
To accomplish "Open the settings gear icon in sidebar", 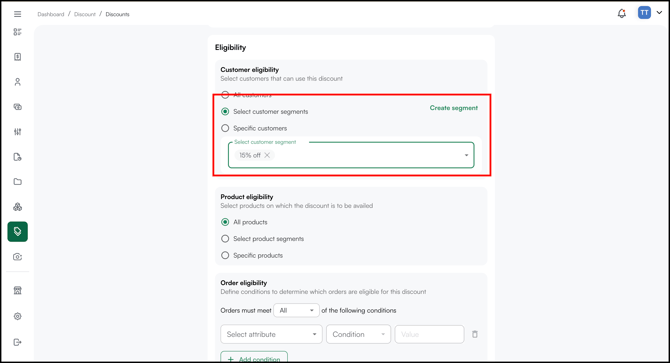I will (x=18, y=316).
